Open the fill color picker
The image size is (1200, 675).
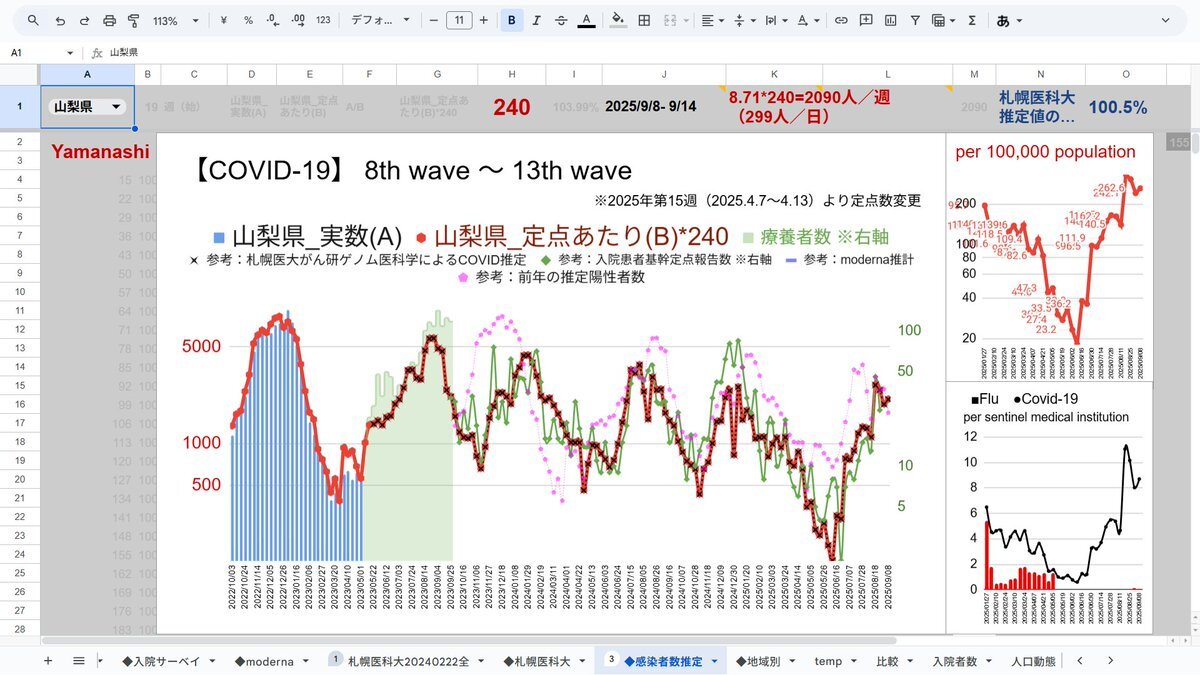(618, 20)
